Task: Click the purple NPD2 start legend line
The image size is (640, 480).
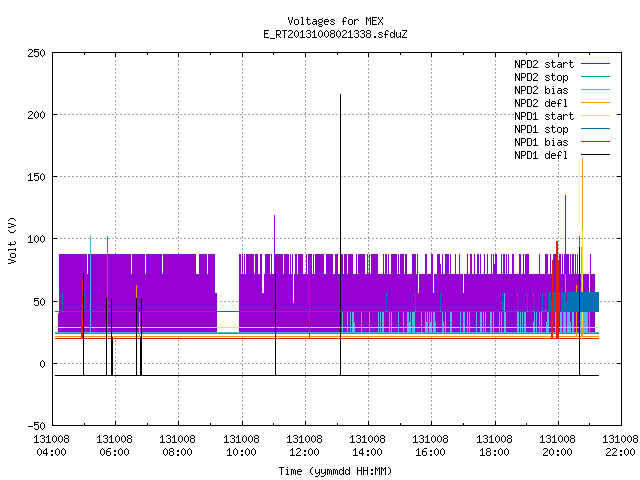Action: click(595, 64)
